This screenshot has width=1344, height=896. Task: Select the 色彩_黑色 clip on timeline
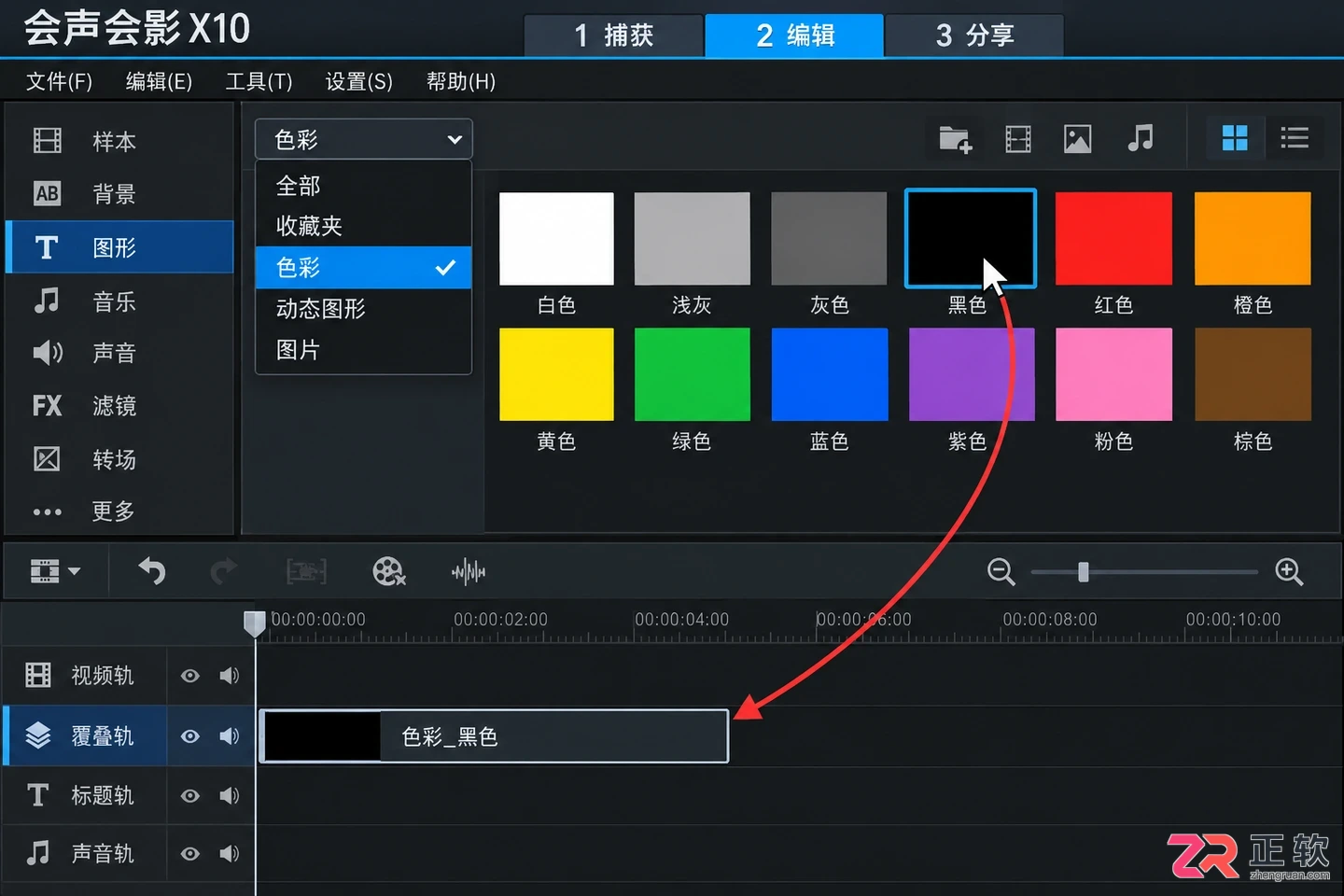click(494, 736)
